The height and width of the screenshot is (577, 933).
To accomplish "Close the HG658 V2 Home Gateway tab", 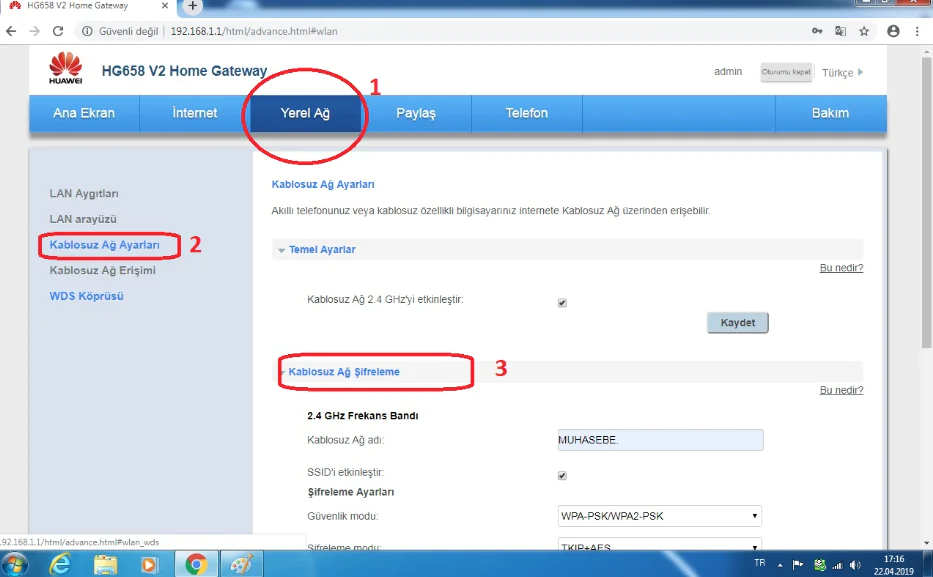I will click(x=165, y=5).
